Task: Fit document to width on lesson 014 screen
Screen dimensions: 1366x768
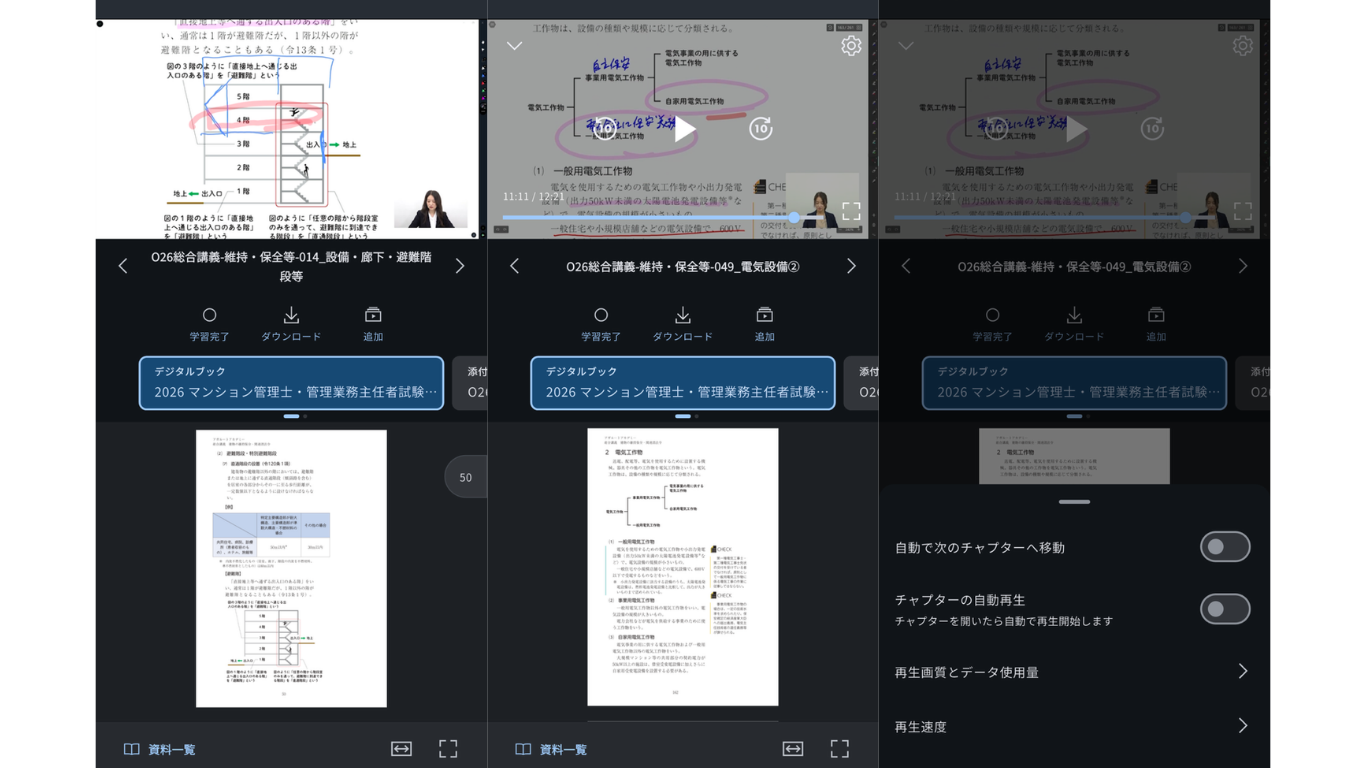Action: (x=401, y=749)
